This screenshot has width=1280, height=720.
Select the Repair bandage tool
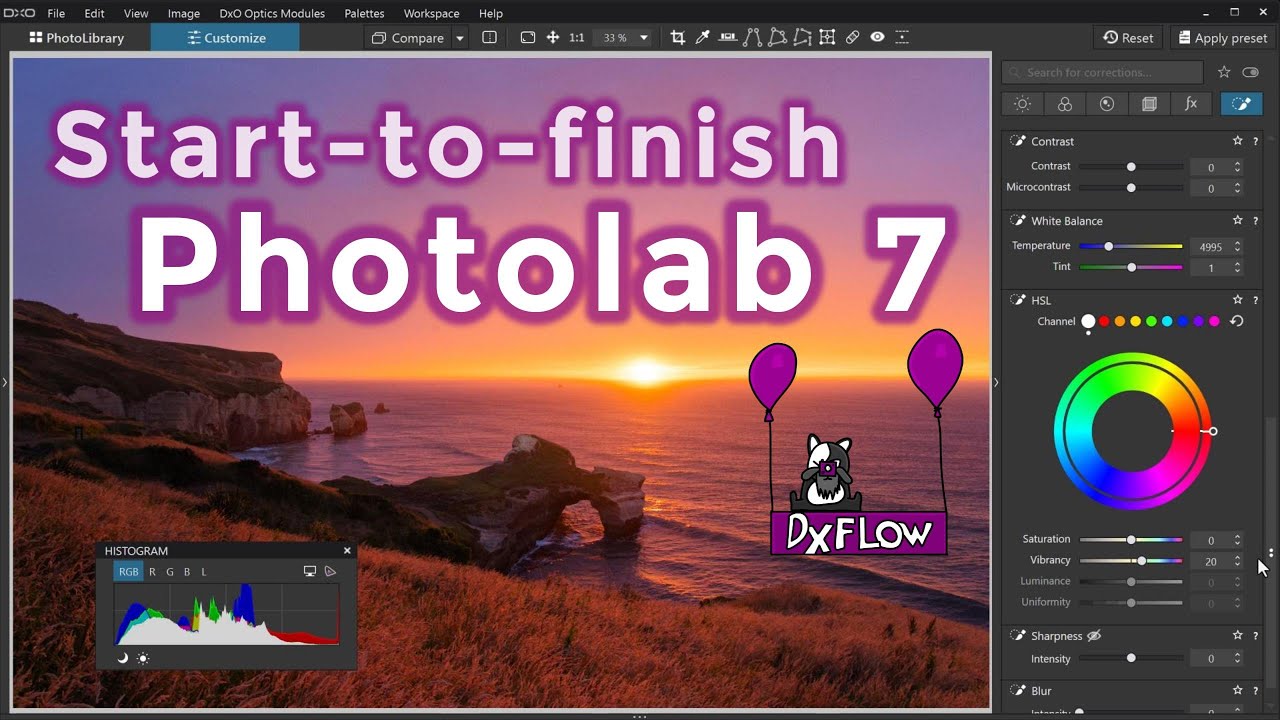coord(852,38)
